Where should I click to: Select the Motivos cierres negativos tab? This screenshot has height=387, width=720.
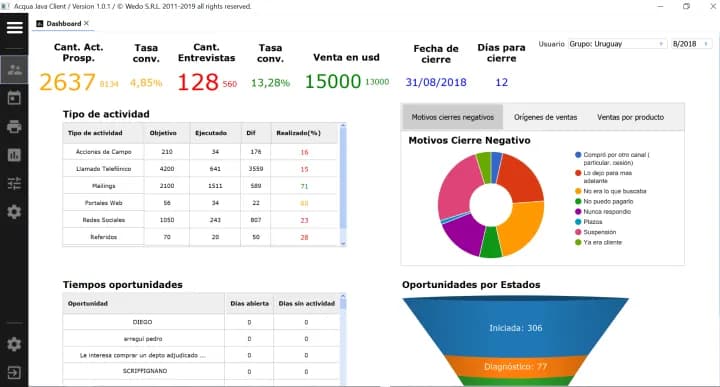pyautogui.click(x=452, y=117)
